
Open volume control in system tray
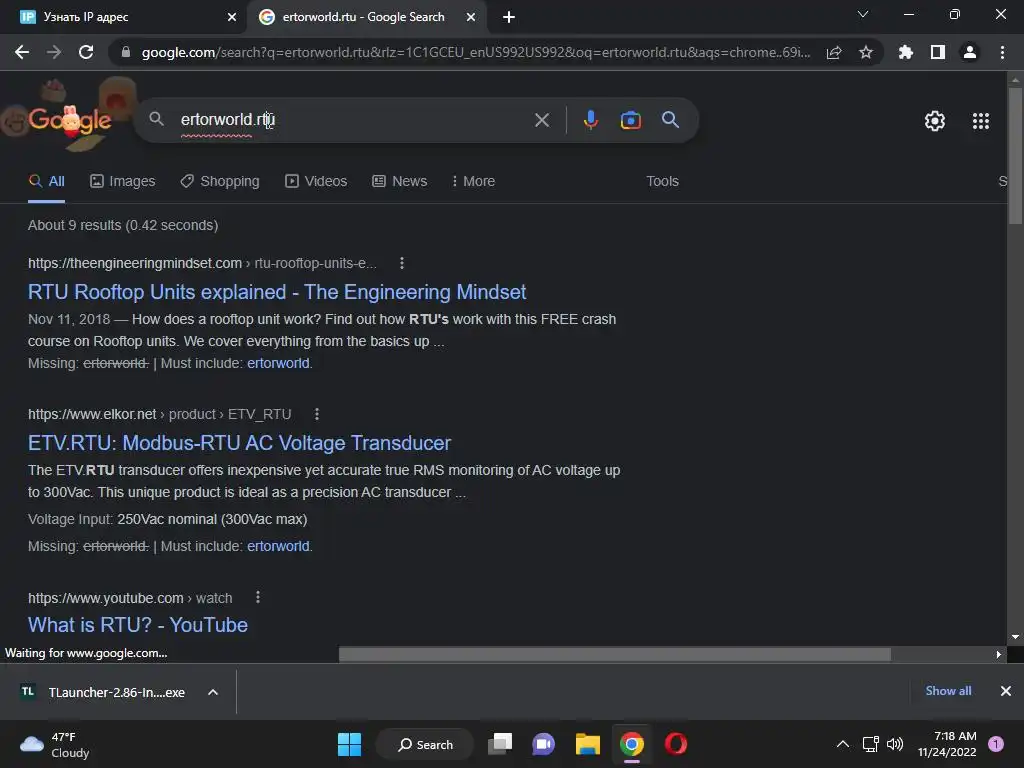tap(895, 744)
